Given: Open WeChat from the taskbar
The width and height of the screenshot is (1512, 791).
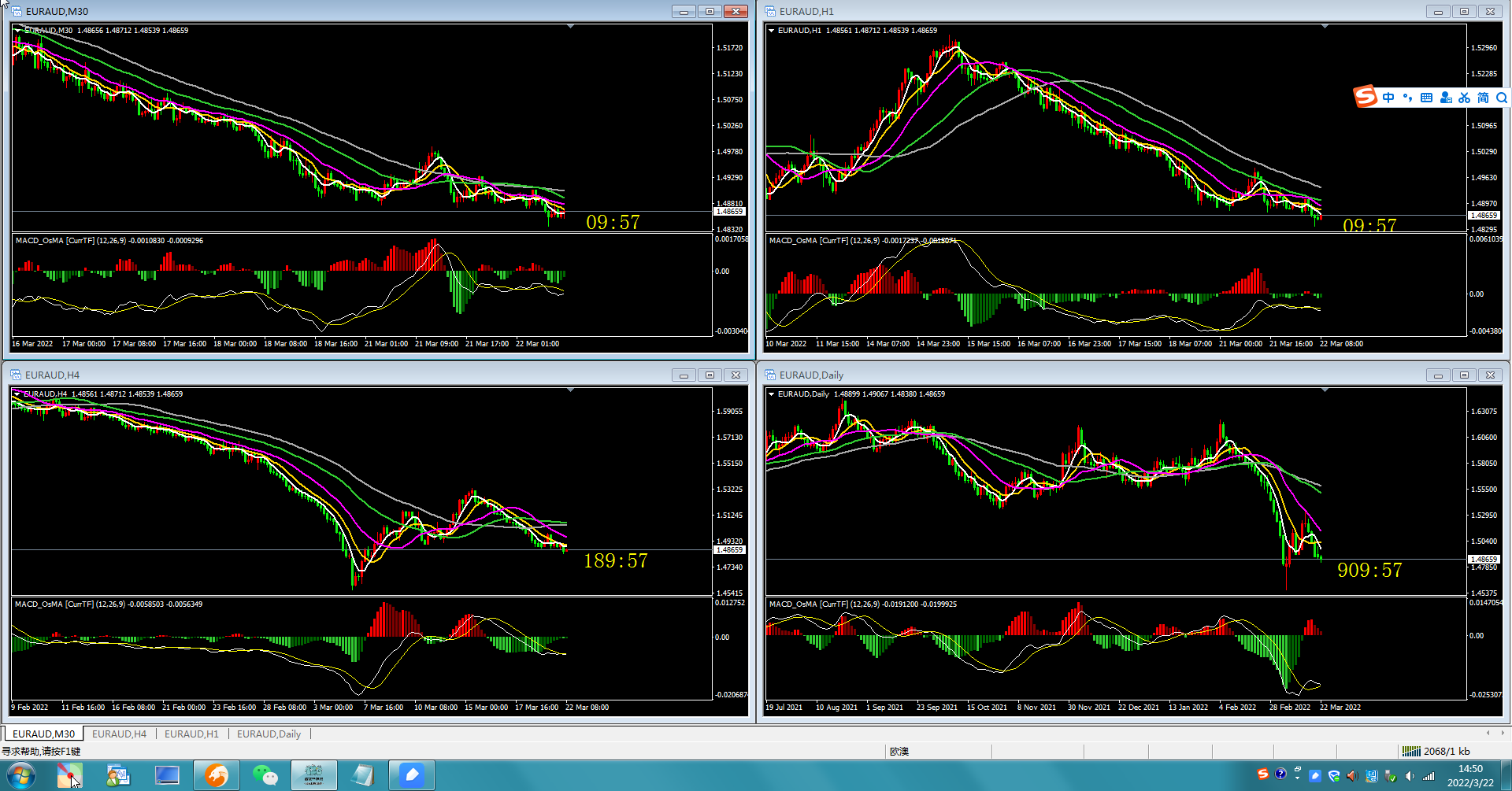Looking at the screenshot, I should click(265, 775).
